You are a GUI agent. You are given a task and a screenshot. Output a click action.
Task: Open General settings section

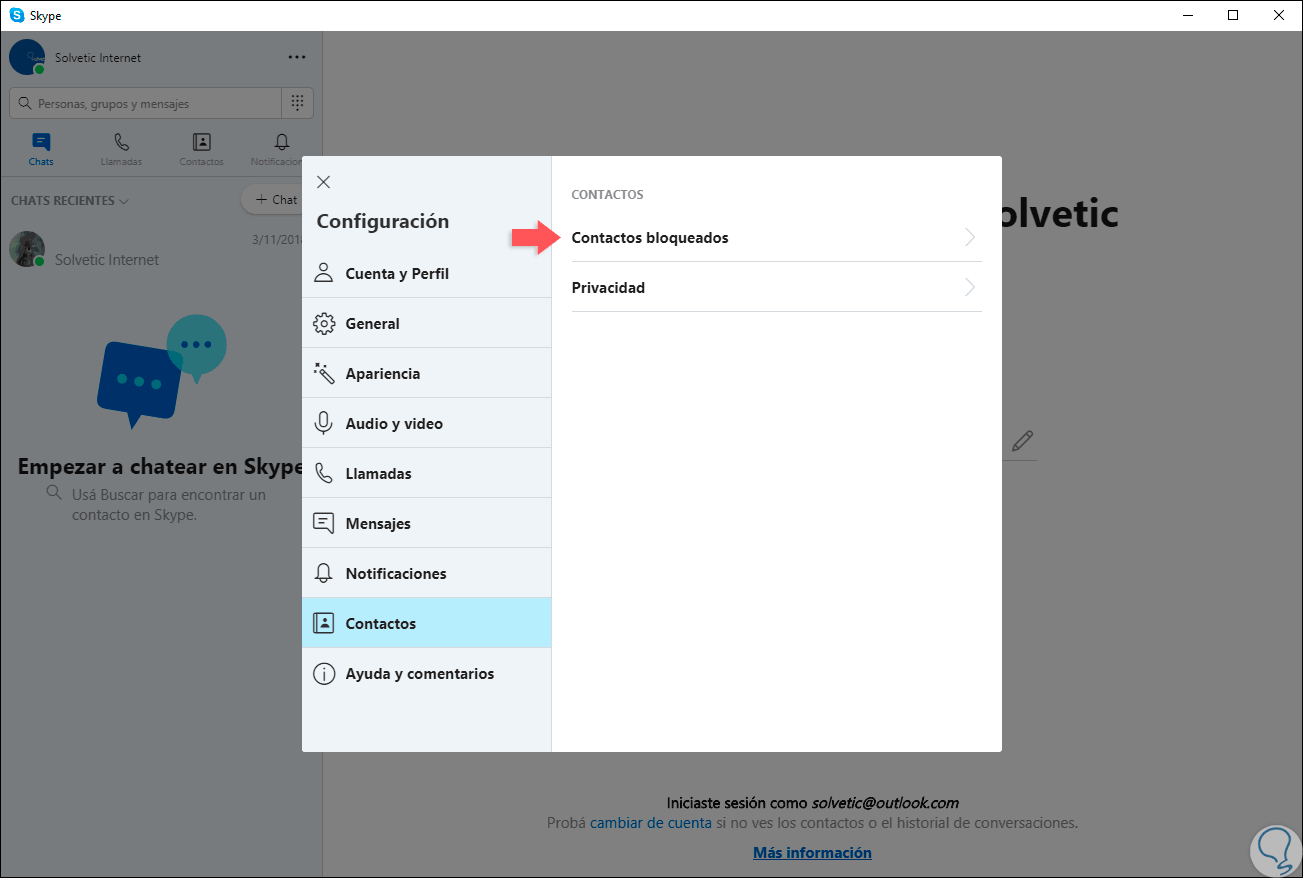pyautogui.click(x=427, y=323)
